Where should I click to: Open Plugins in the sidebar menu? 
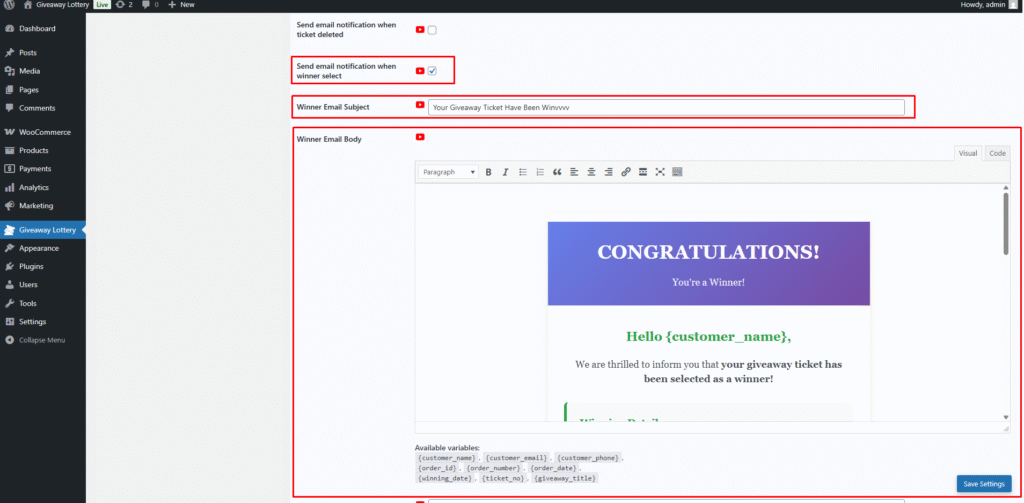tap(33, 266)
